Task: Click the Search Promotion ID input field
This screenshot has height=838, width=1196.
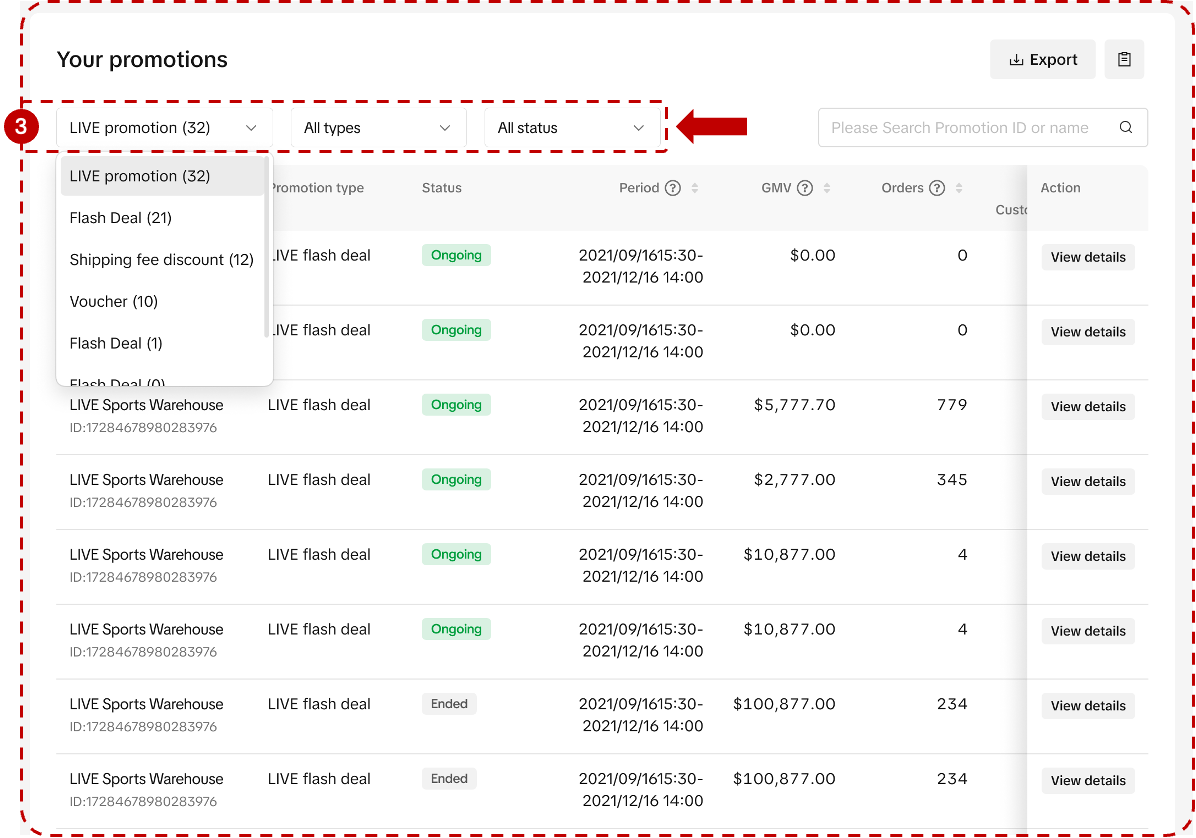Action: click(960, 128)
